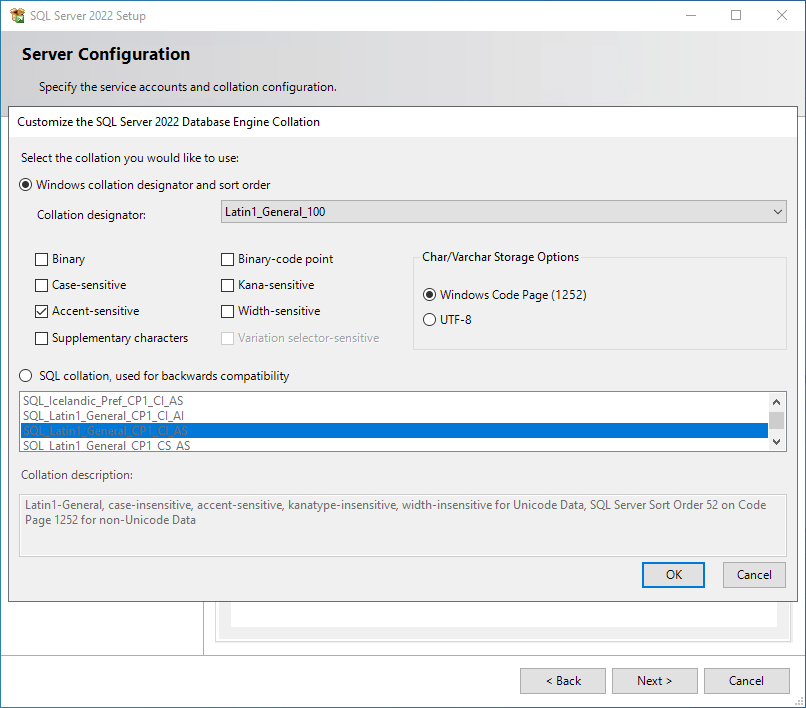This screenshot has height=708, width=806.
Task: Disable the Accent-sensitive checkbox
Action: point(41,311)
